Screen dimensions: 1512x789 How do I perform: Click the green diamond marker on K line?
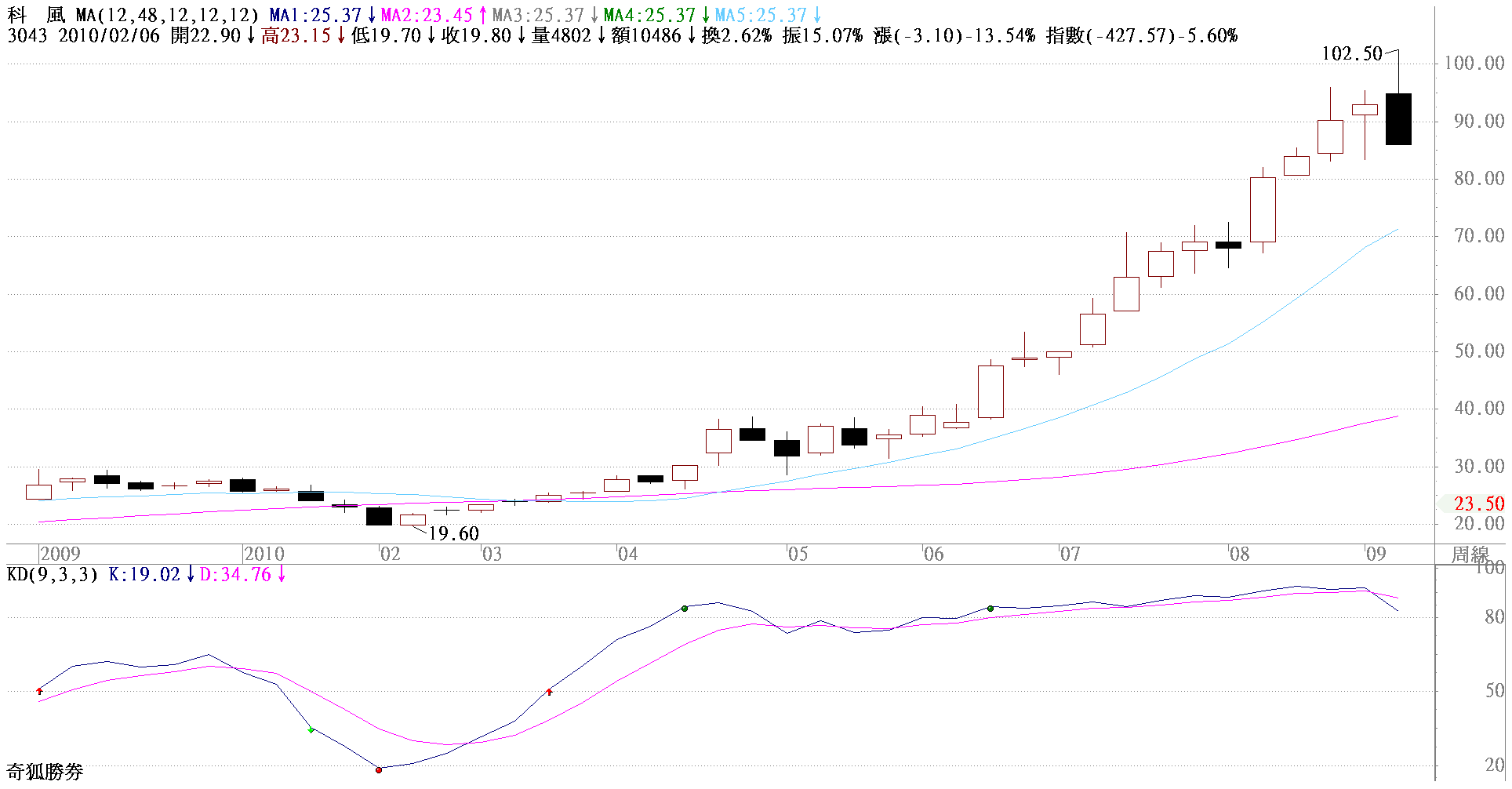click(x=311, y=730)
